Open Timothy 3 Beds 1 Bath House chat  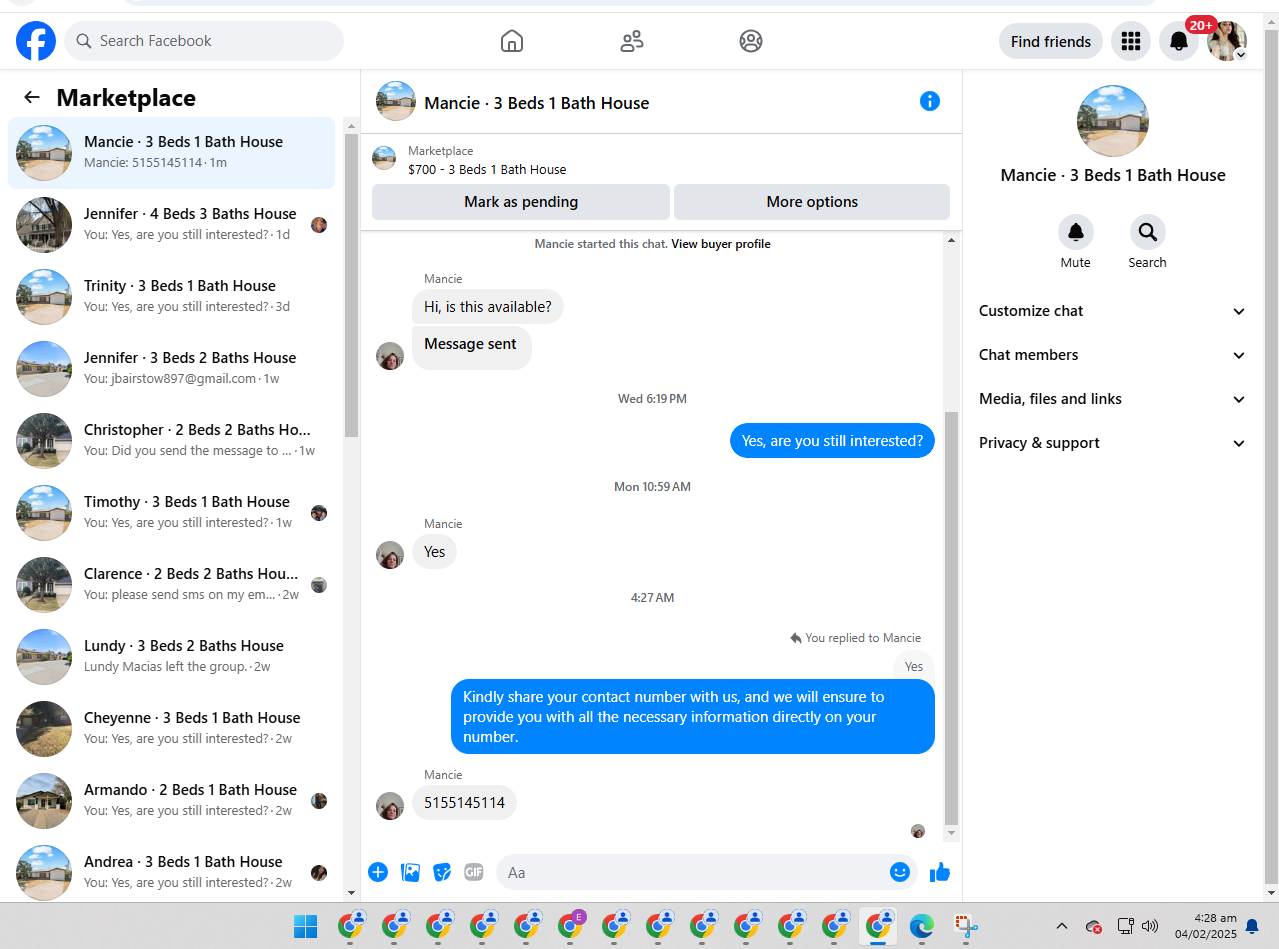click(172, 513)
